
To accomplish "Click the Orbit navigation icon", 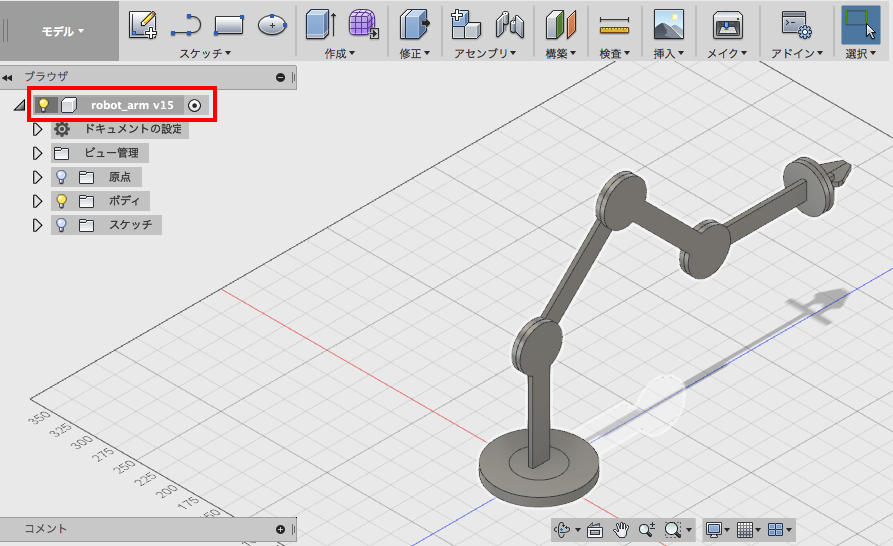I will [x=562, y=530].
